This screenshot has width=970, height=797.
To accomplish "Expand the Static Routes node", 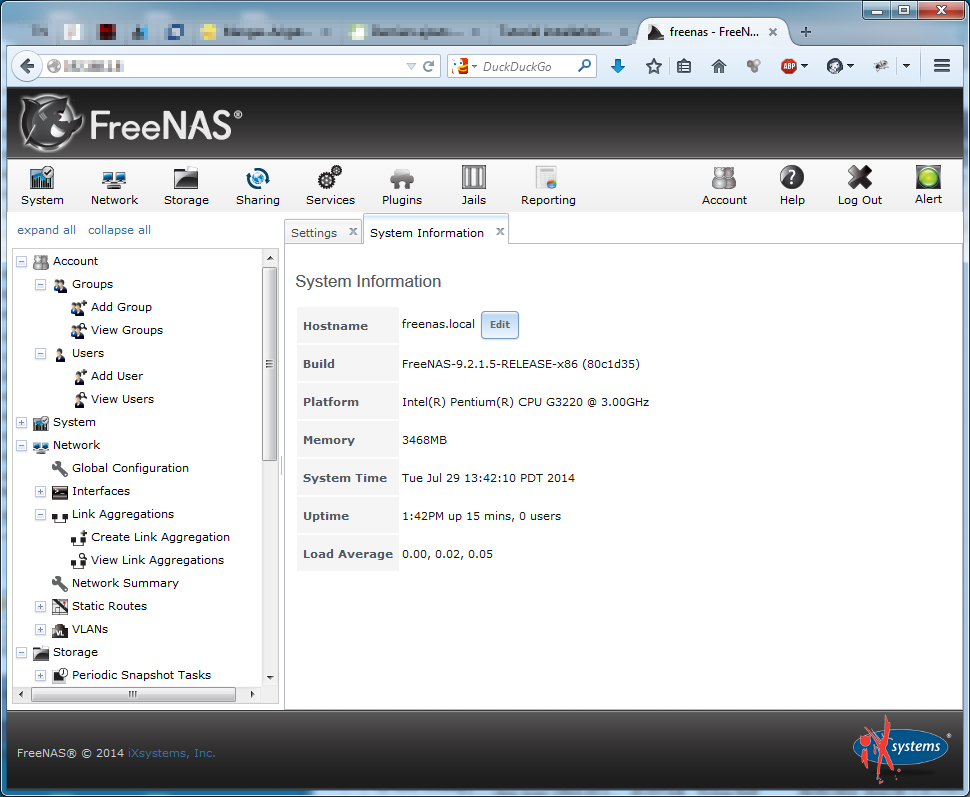I will click(40, 606).
